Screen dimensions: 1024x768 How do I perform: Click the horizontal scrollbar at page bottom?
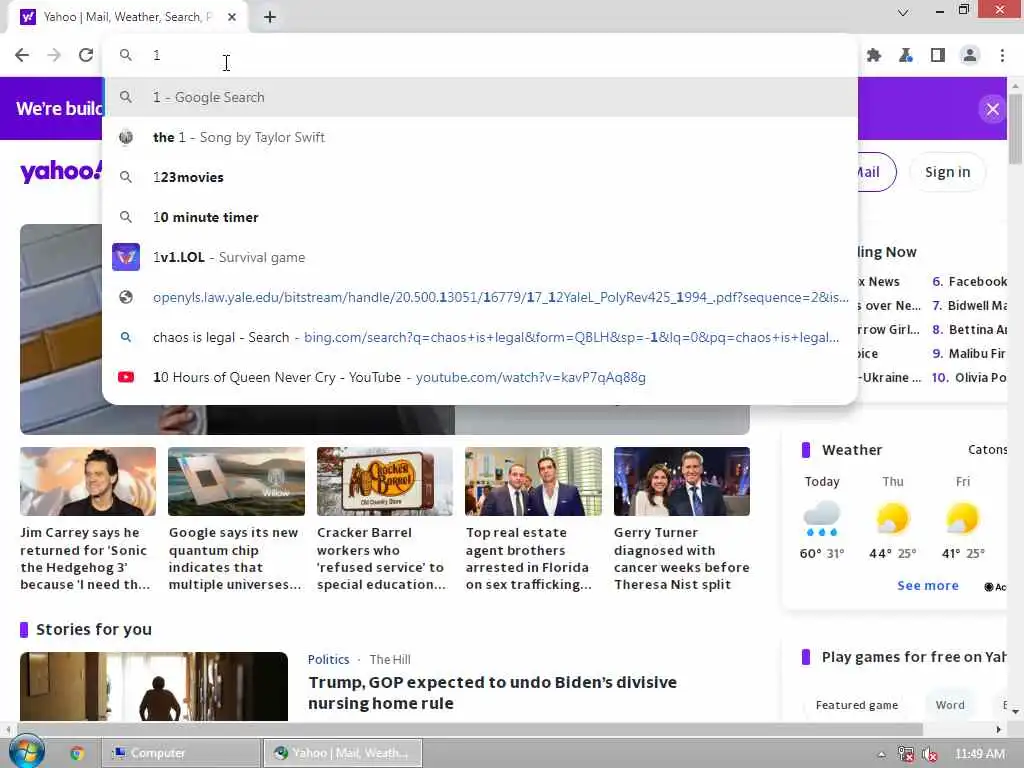click(x=470, y=729)
